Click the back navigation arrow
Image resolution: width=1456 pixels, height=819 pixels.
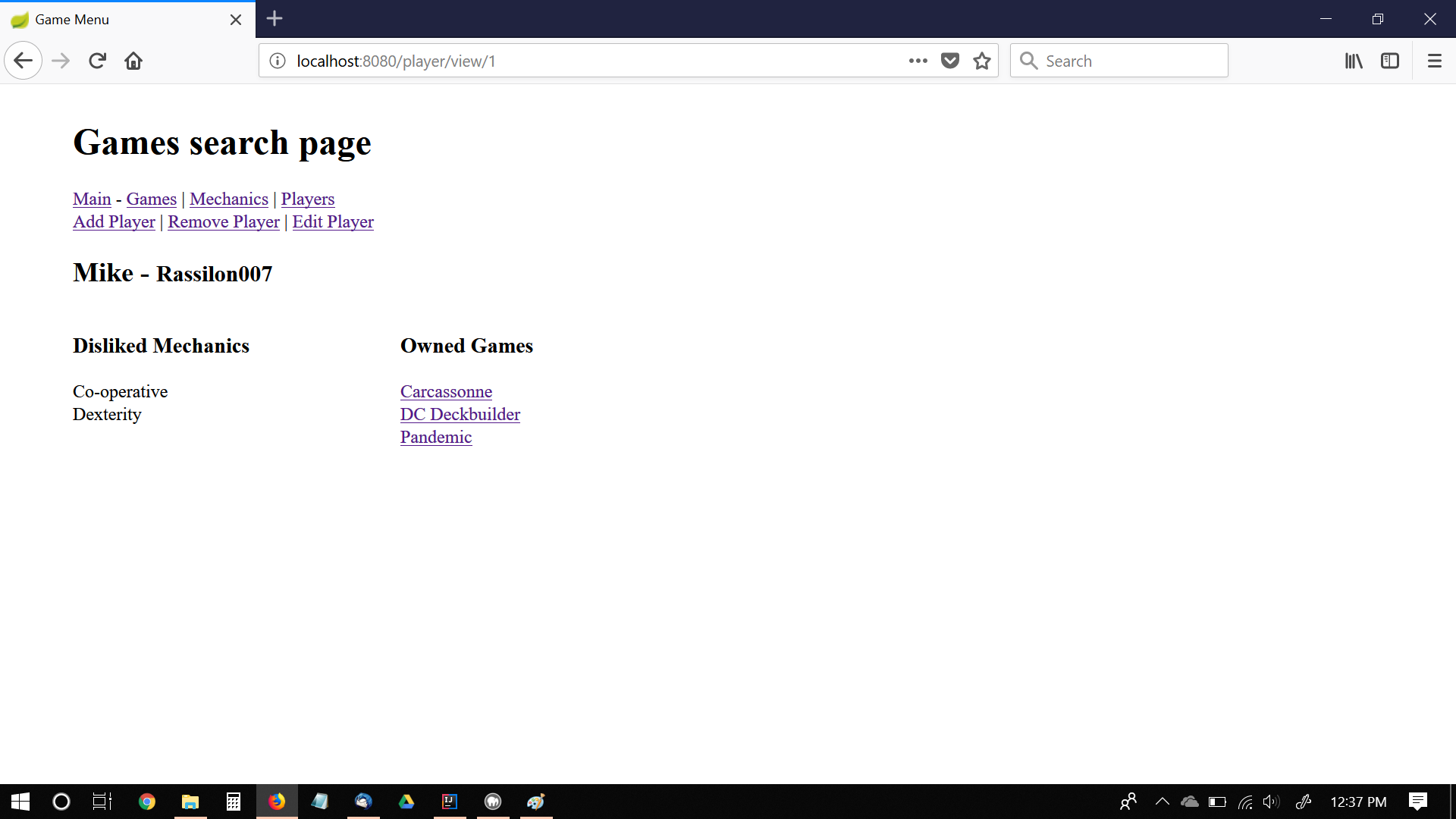(23, 61)
